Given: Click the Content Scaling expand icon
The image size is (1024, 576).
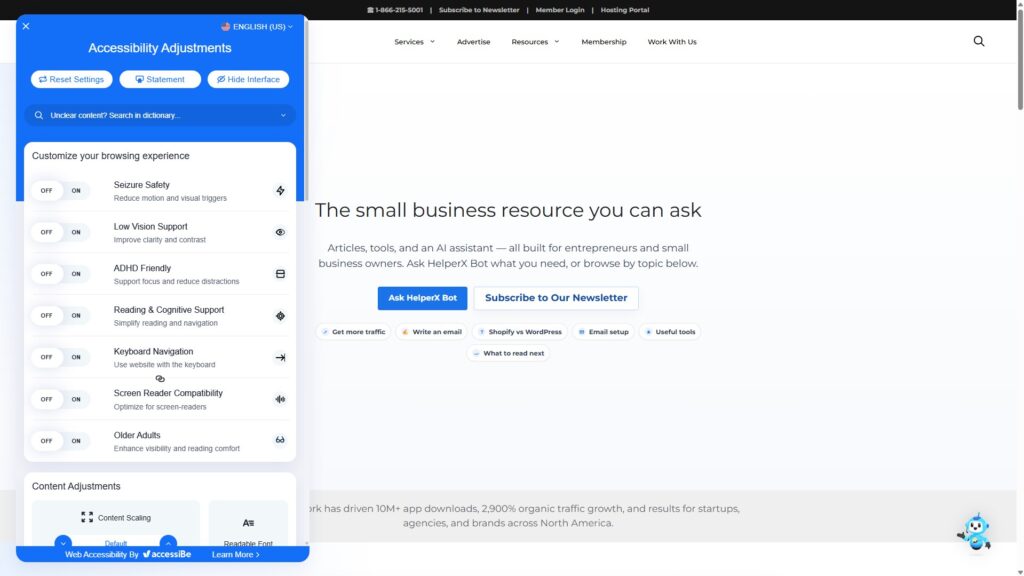Looking at the screenshot, I should click(x=87, y=517).
